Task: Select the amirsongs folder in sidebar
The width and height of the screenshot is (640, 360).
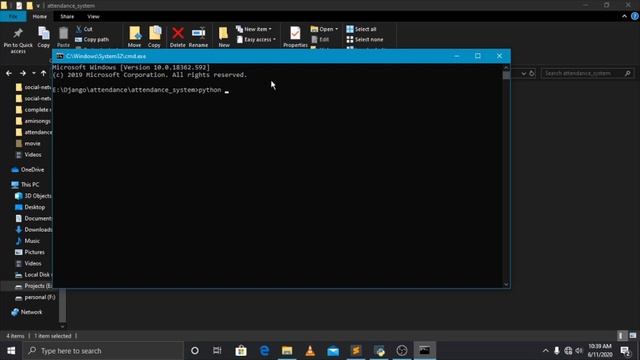Action: pos(33,121)
